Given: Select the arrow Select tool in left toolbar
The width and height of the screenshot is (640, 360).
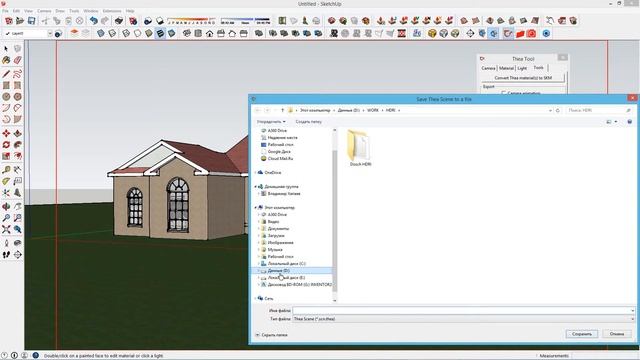Looking at the screenshot, I should point(6,49).
